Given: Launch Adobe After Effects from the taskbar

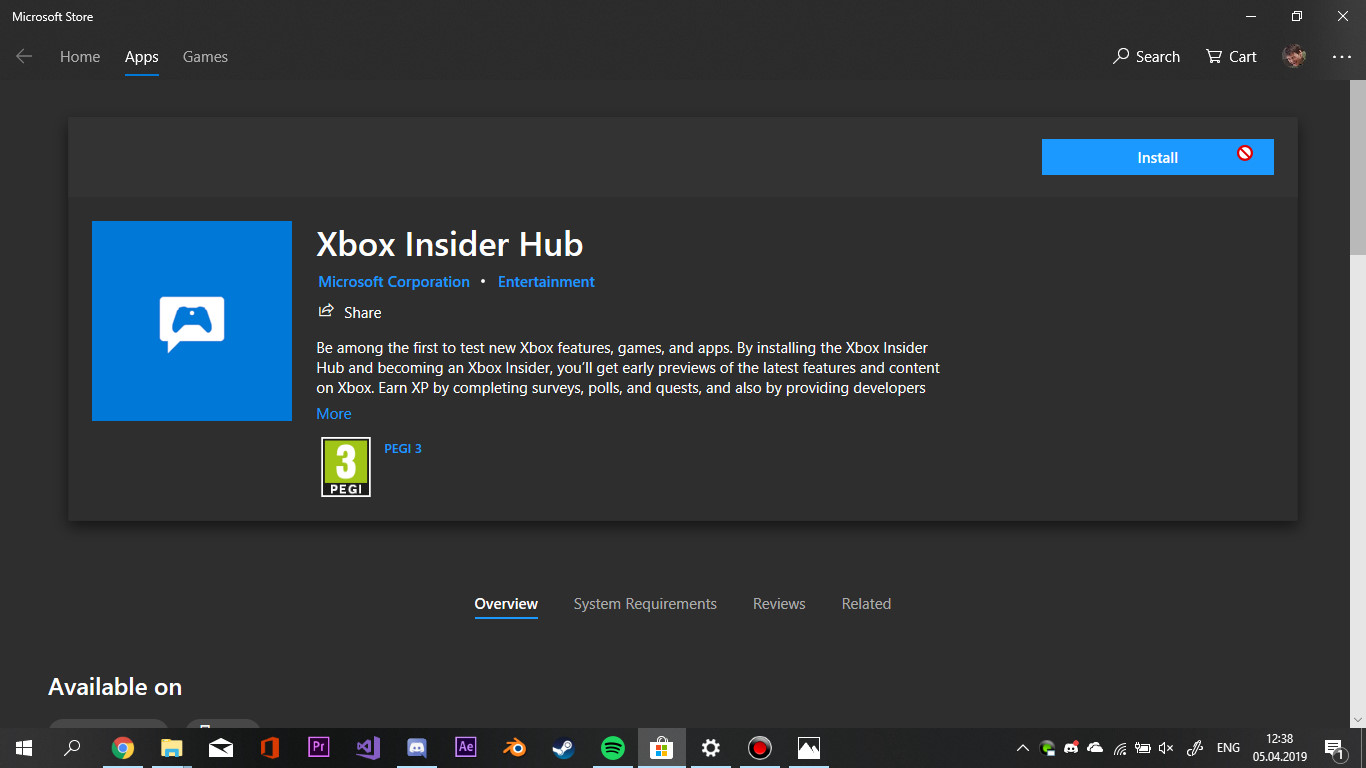Looking at the screenshot, I should 466,748.
